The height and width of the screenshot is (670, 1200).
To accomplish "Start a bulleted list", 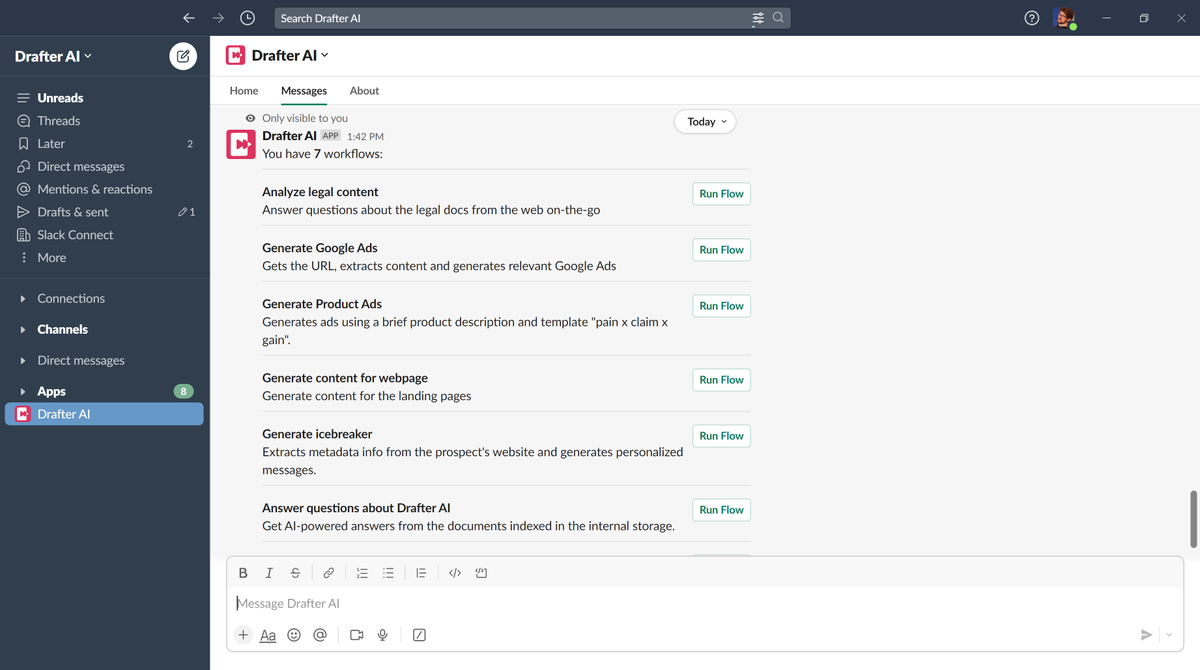I will [x=388, y=573].
